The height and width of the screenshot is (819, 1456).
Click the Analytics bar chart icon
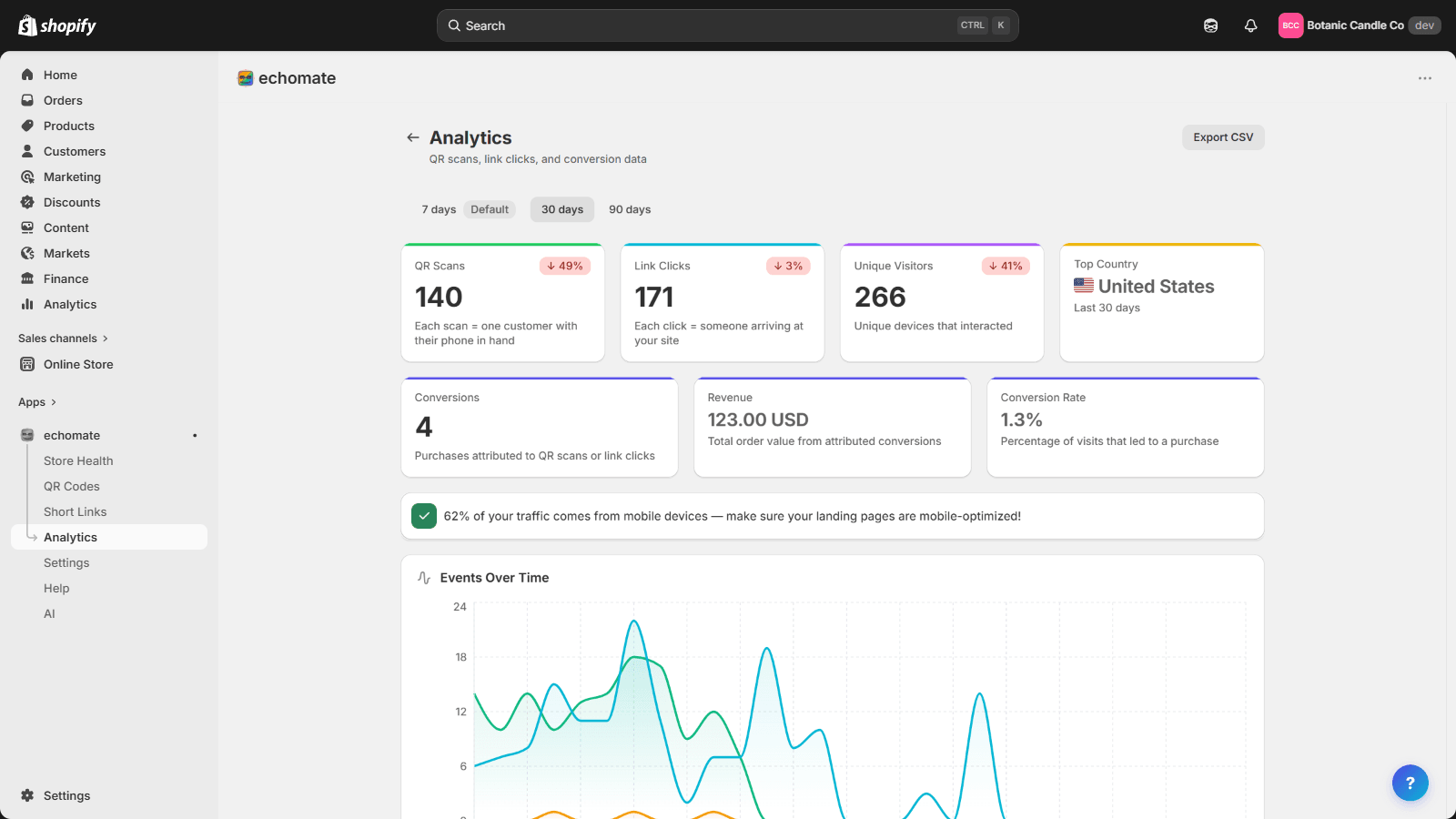pyautogui.click(x=27, y=304)
